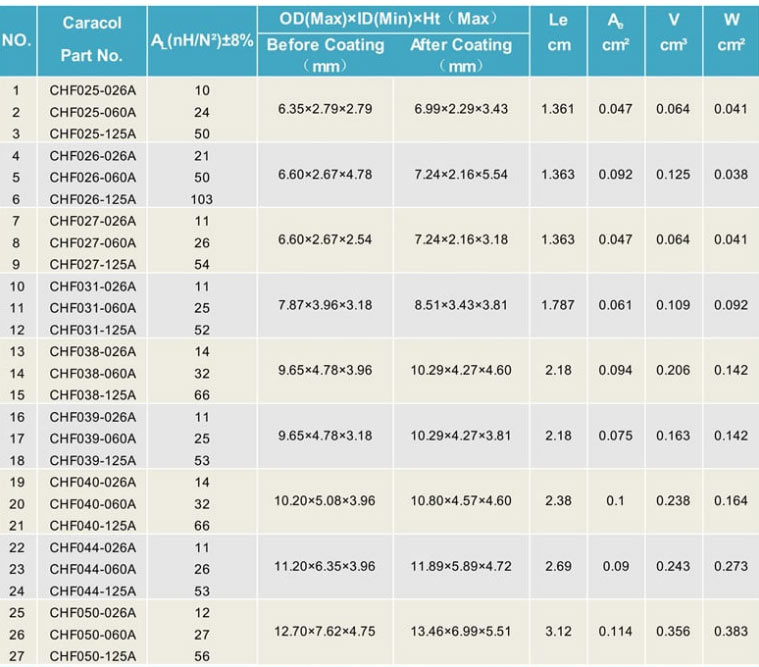The image size is (759, 667).
Task: Click the Before Coating (mm) header
Action: (x=325, y=55)
